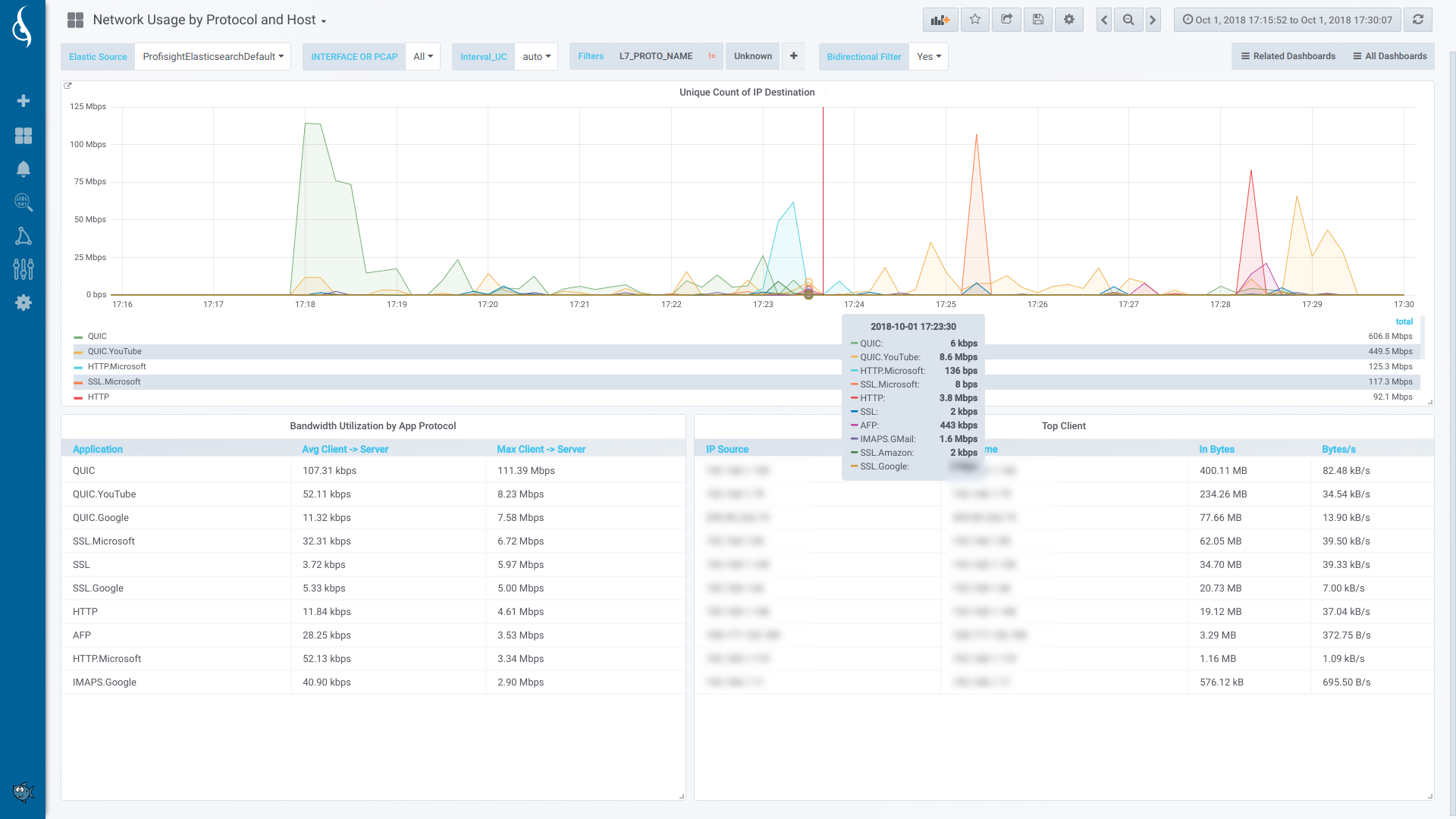Toggle the SSL.Microsoft series in legend
The width and height of the screenshot is (1456, 819).
click(114, 382)
